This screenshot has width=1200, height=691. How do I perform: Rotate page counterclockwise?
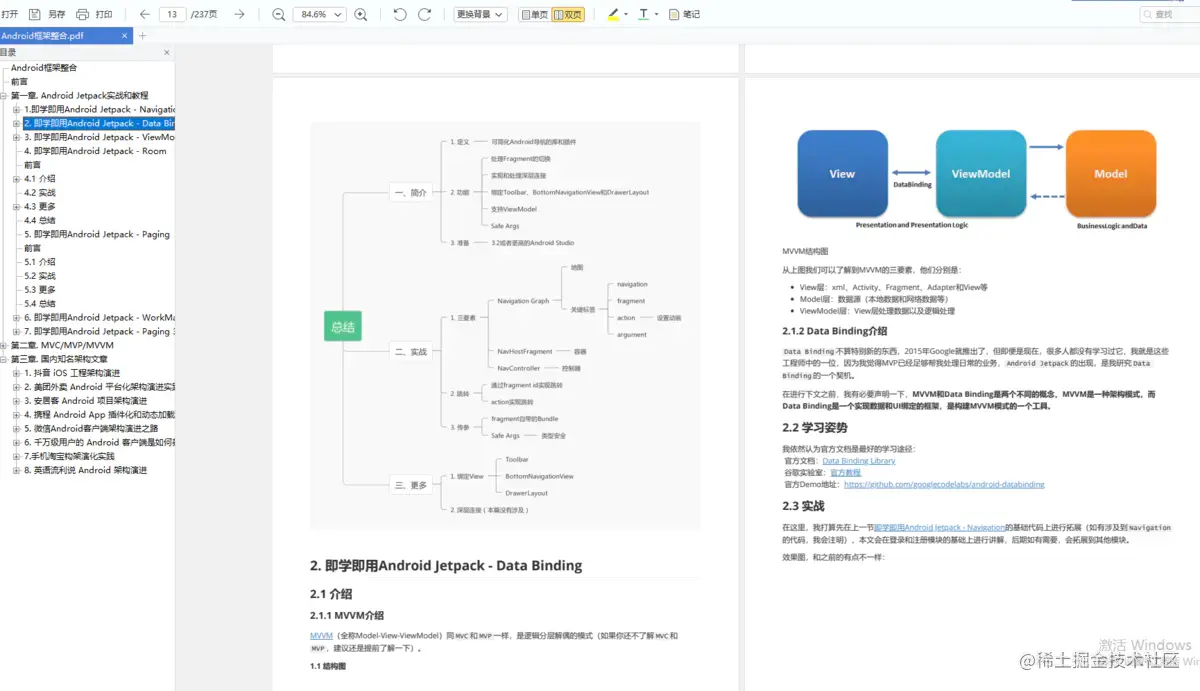(400, 14)
